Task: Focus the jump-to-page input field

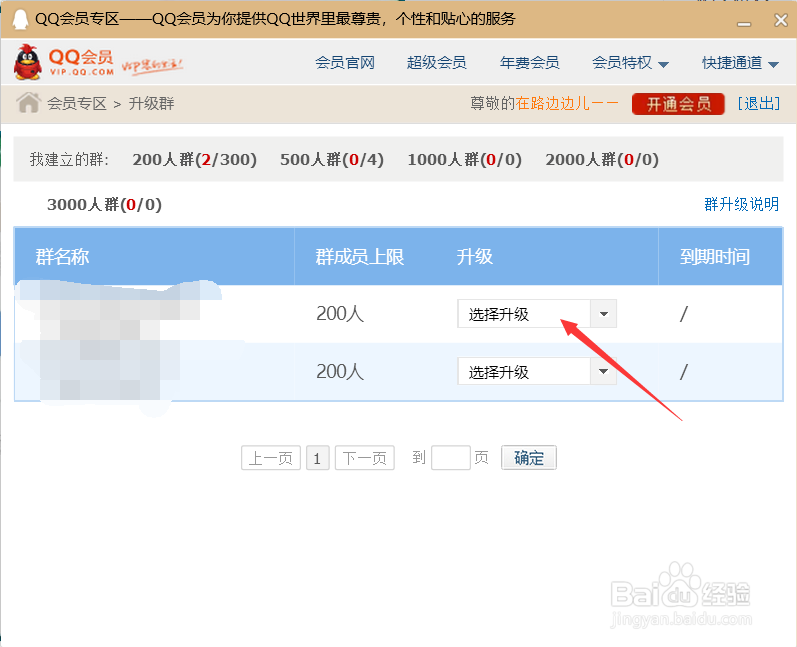Action: (451, 458)
